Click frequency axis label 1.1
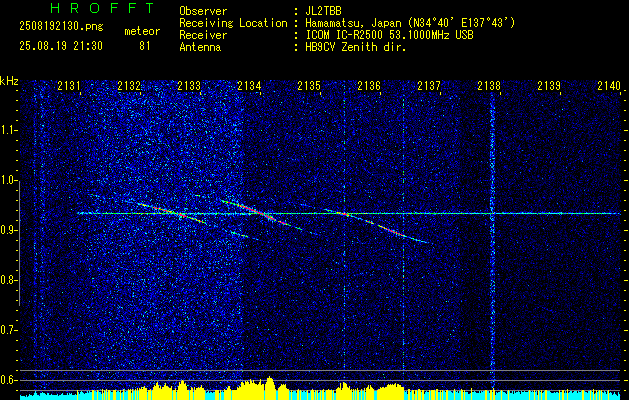Viewport: 629px width, 400px height. coord(9,130)
